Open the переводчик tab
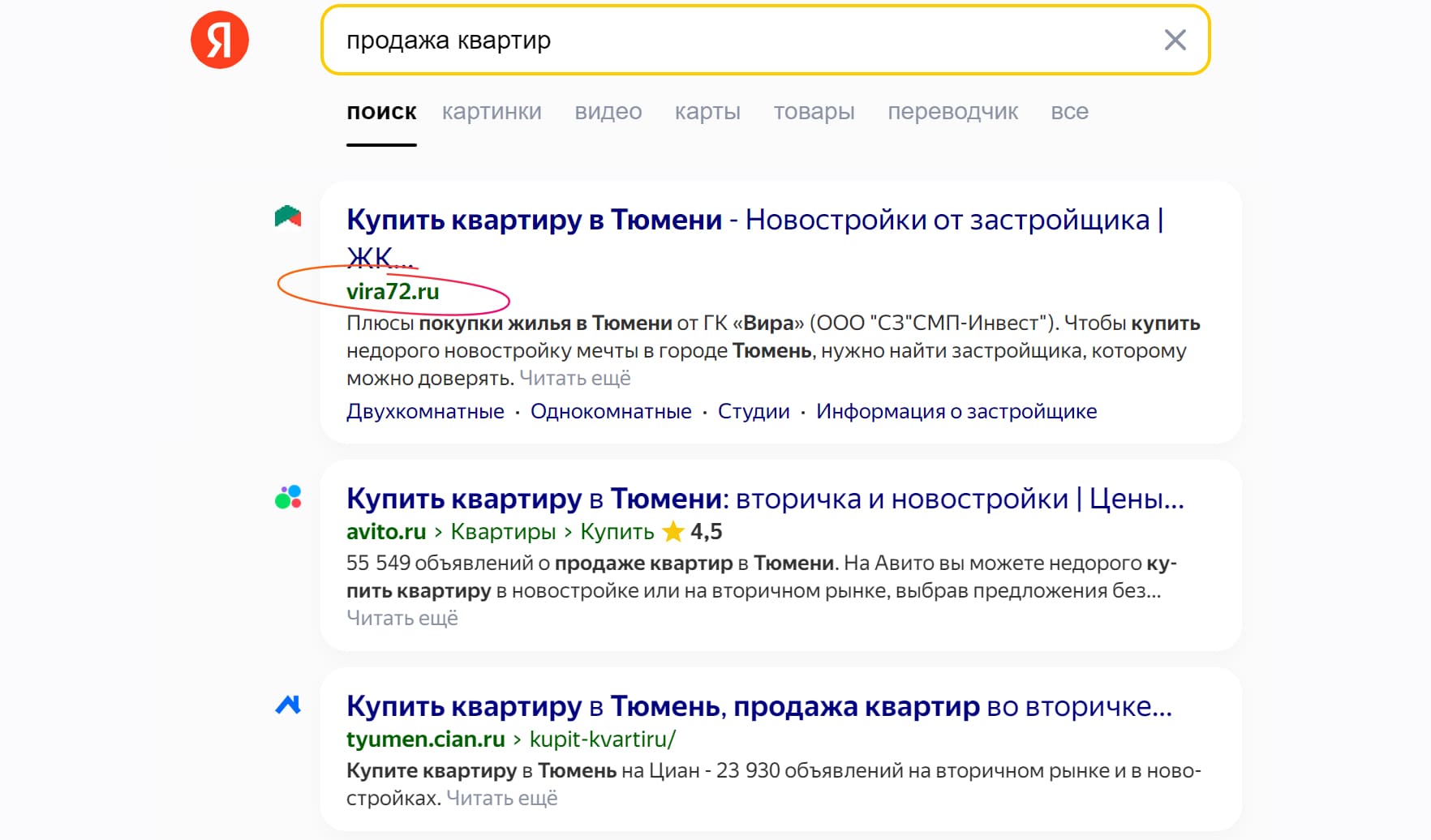 pyautogui.click(x=953, y=111)
